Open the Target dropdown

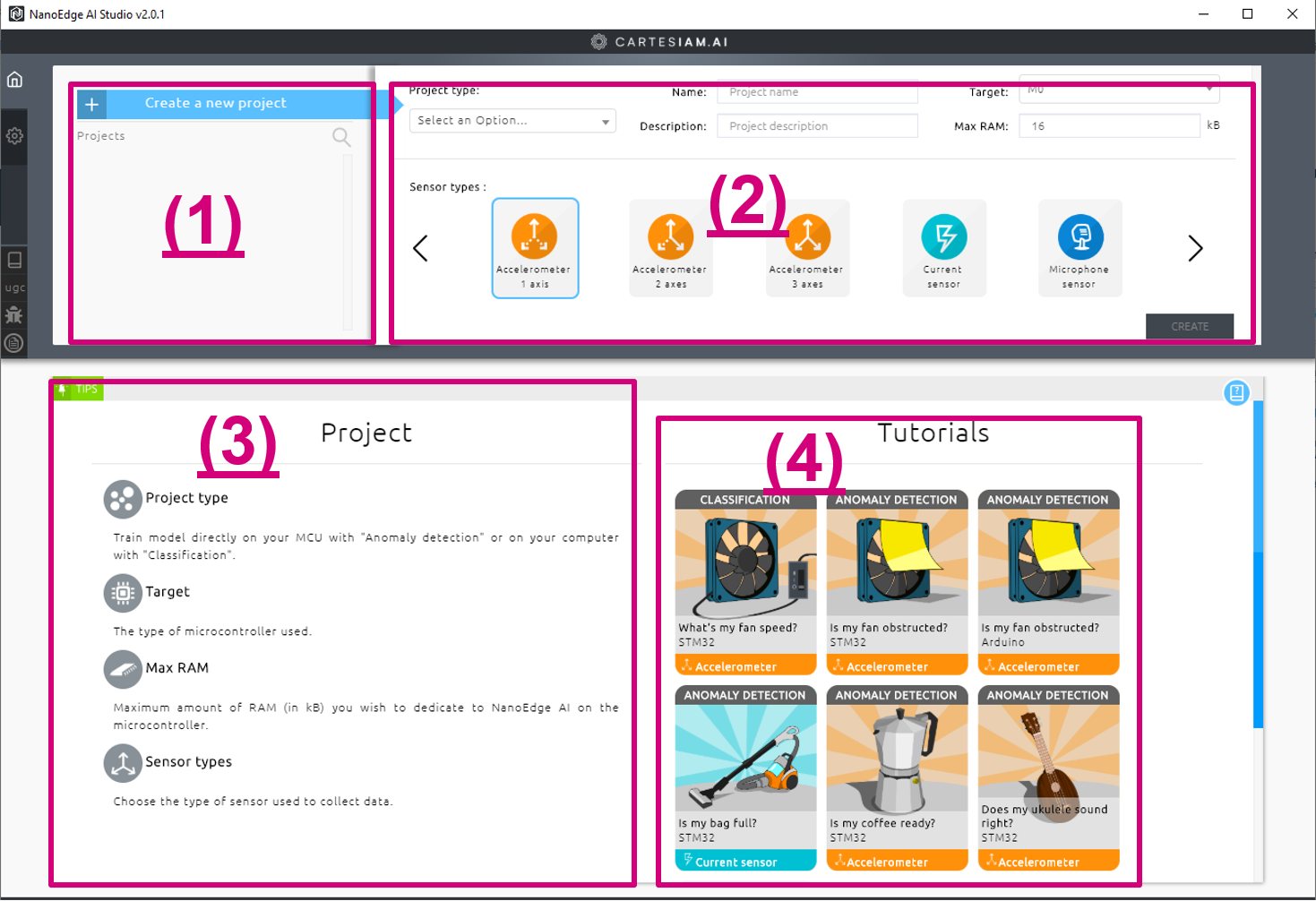[1119, 90]
